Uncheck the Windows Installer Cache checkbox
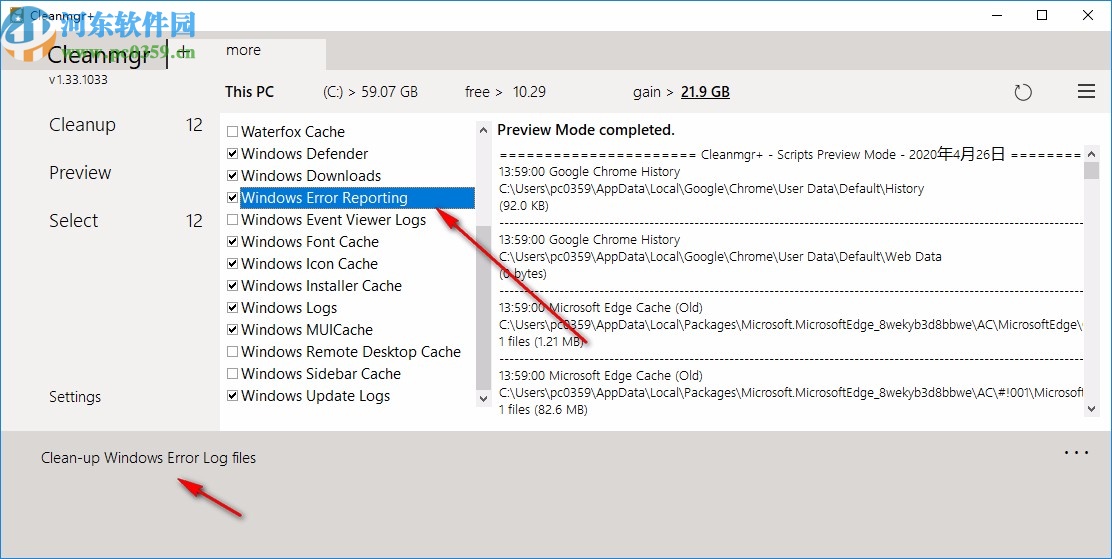Viewport: 1112px width, 559px height. [233, 286]
